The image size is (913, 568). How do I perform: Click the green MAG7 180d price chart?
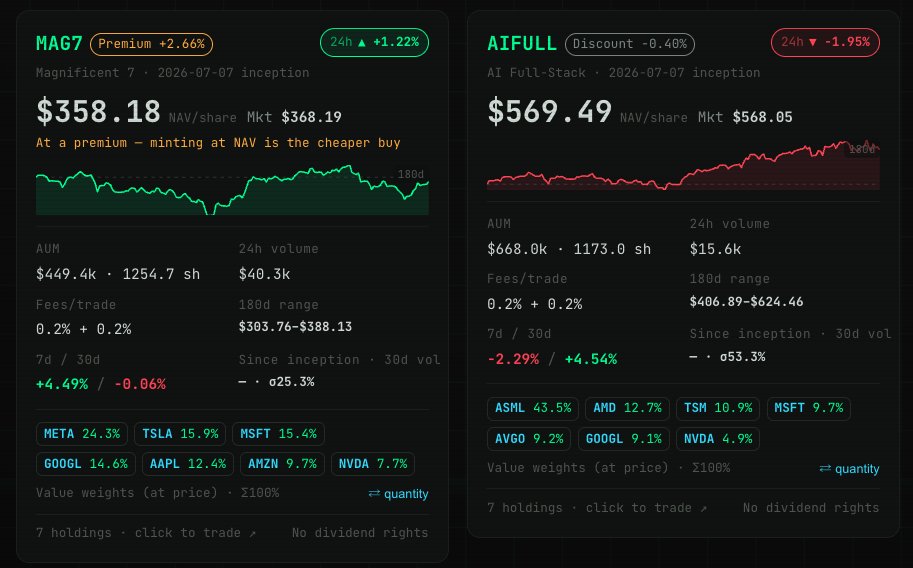click(232, 190)
